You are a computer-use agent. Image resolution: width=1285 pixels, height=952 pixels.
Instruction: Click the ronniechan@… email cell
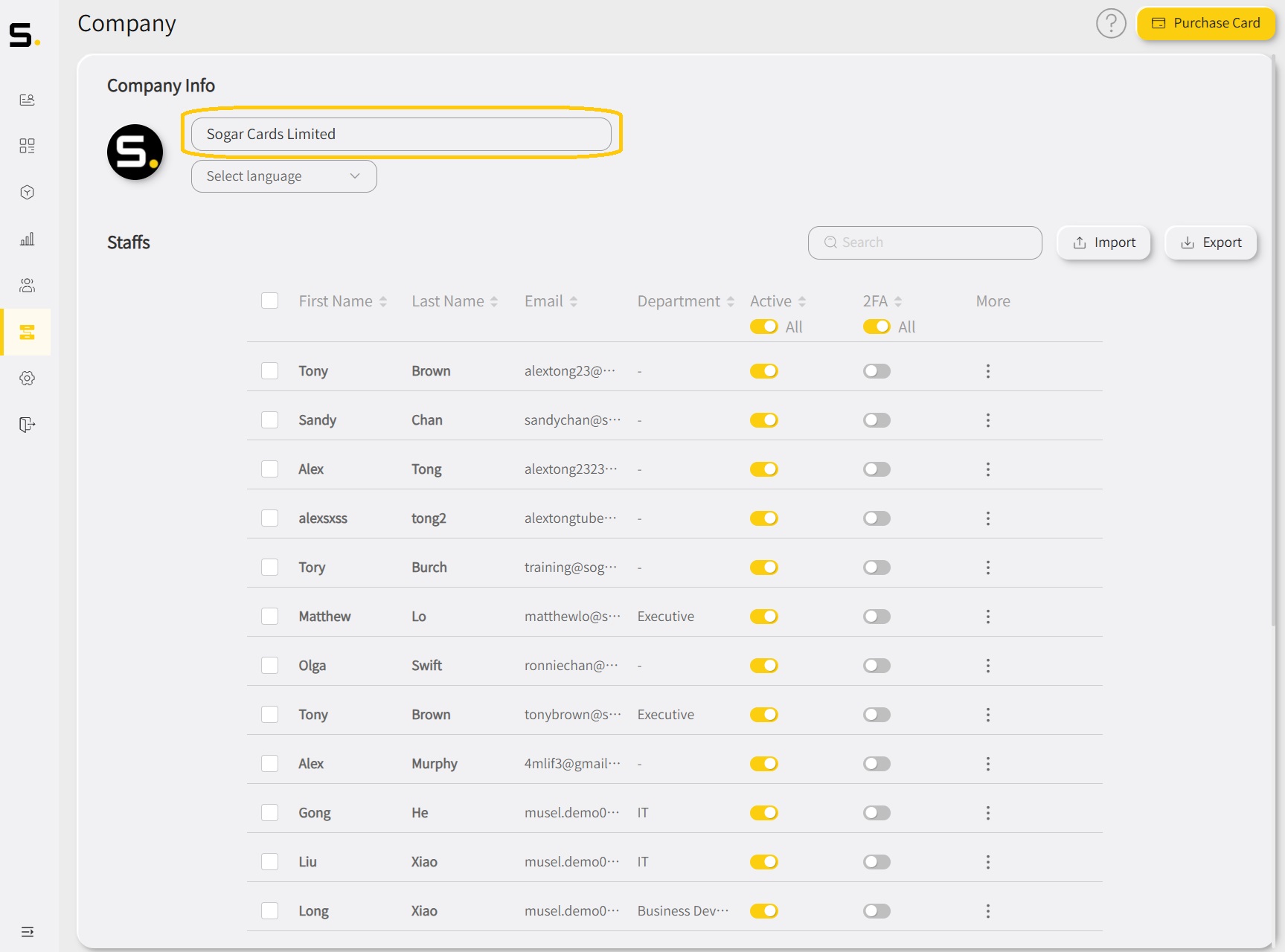pos(571,666)
